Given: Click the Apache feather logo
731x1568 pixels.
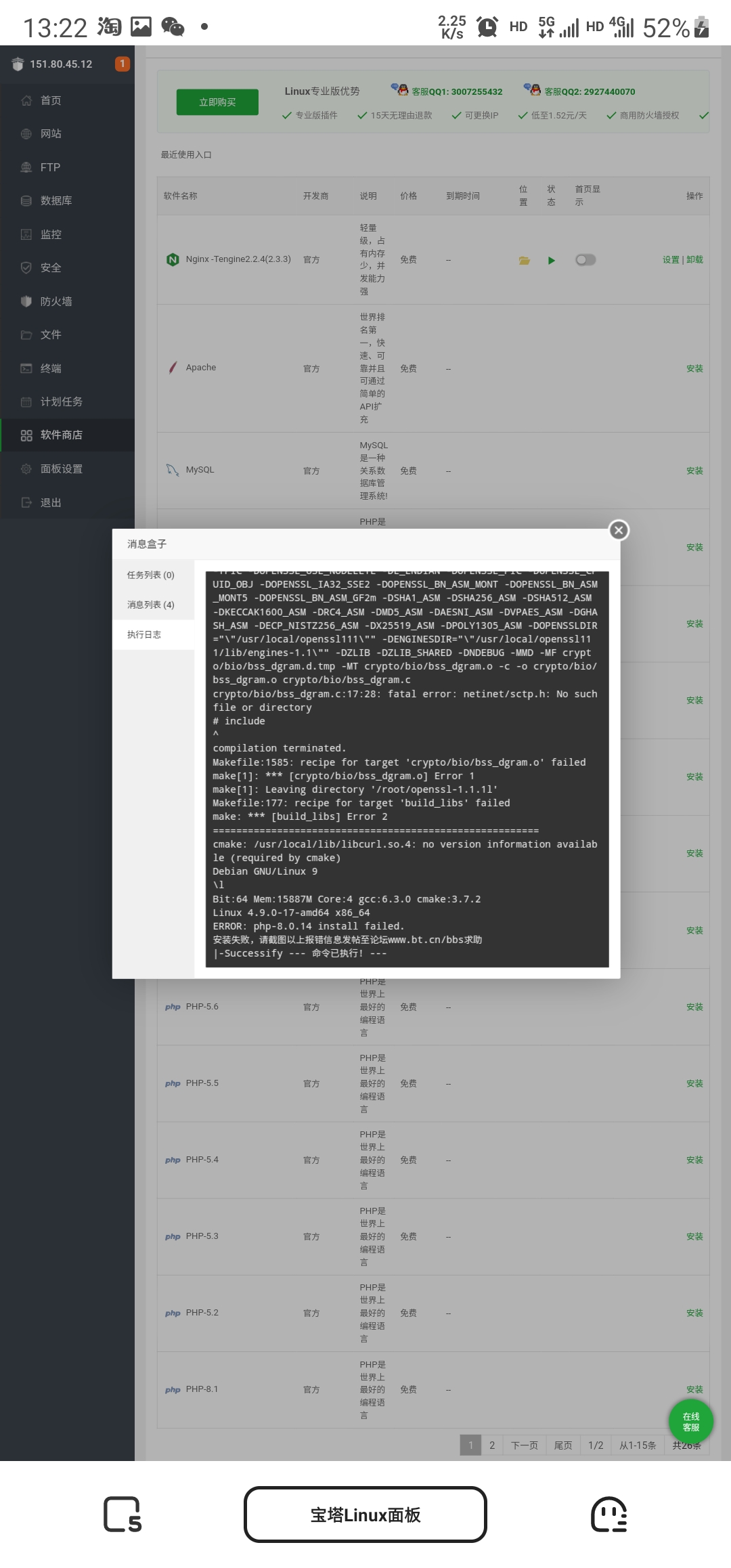Looking at the screenshot, I should 173,368.
